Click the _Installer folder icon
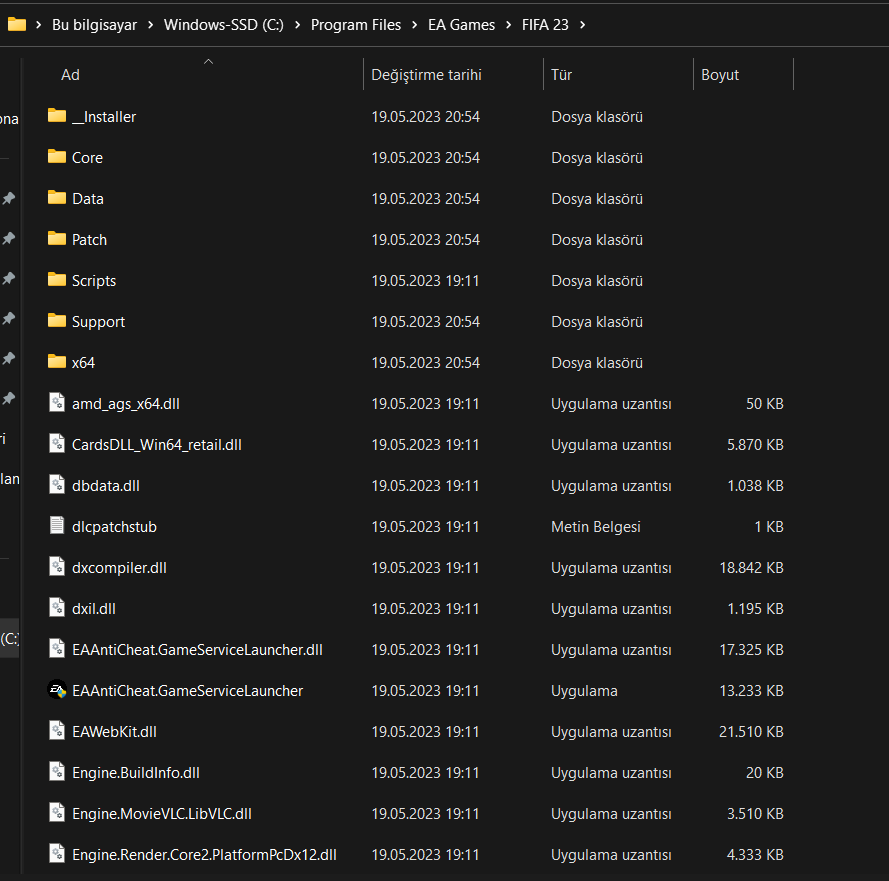889x881 pixels. [x=57, y=116]
